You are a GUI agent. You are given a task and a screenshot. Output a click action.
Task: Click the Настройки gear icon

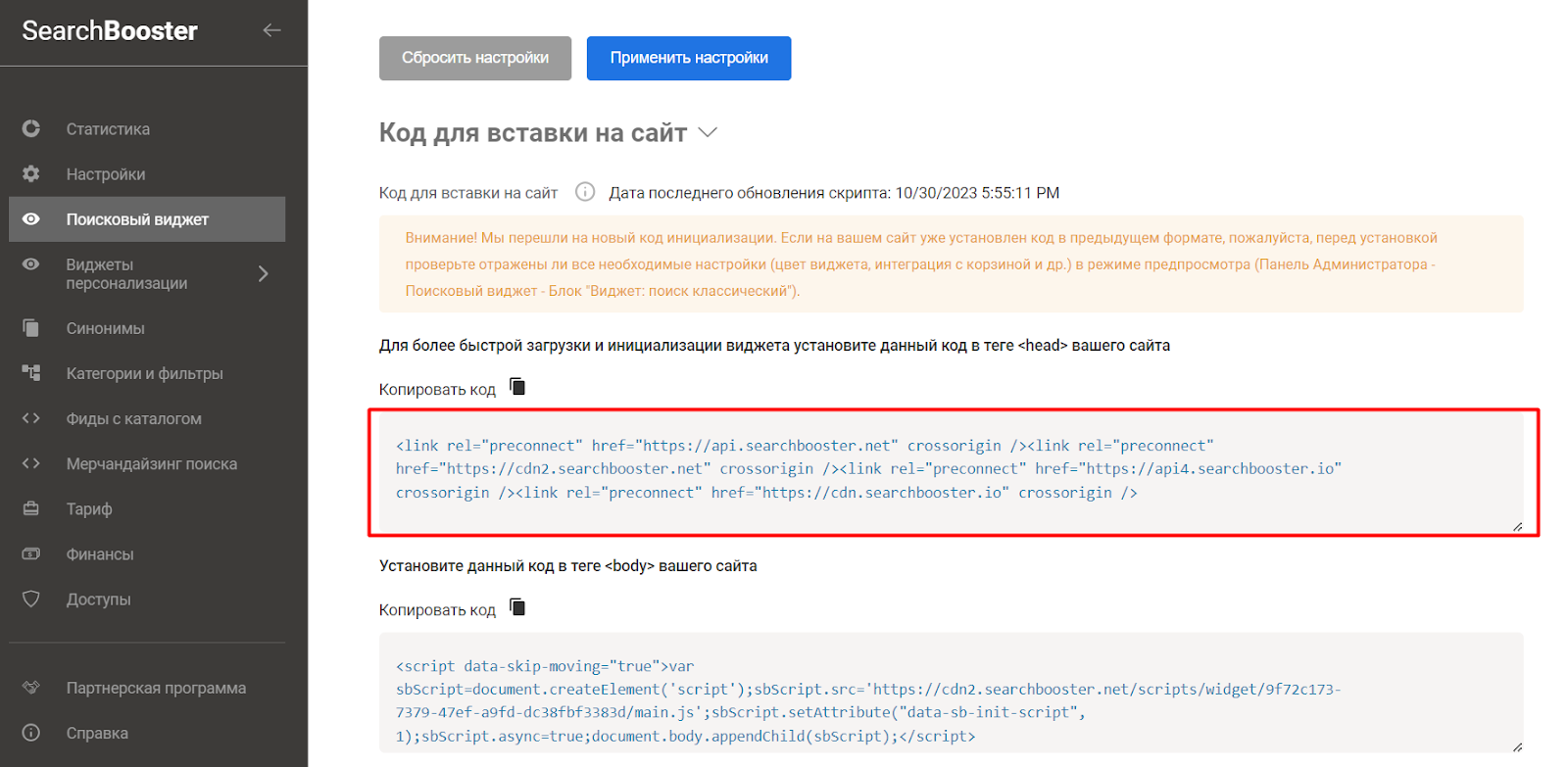31,173
